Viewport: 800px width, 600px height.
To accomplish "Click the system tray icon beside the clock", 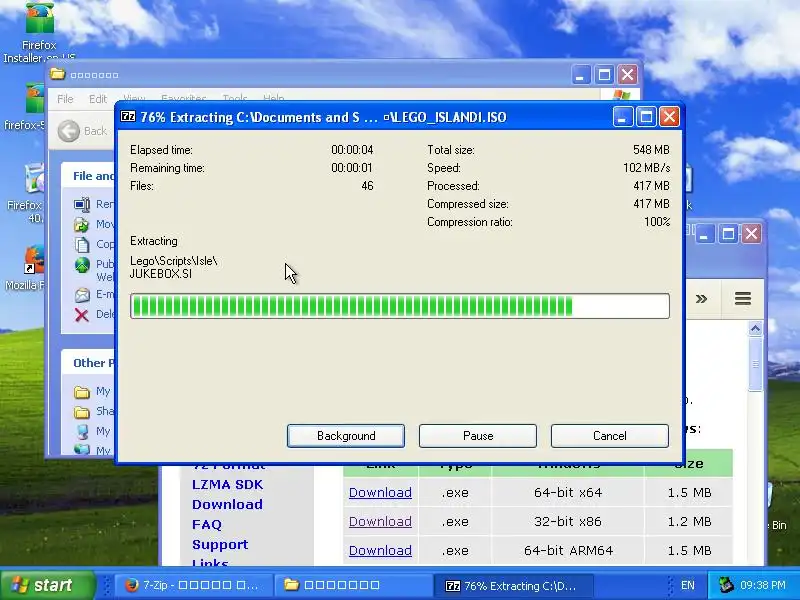I will click(x=726, y=585).
